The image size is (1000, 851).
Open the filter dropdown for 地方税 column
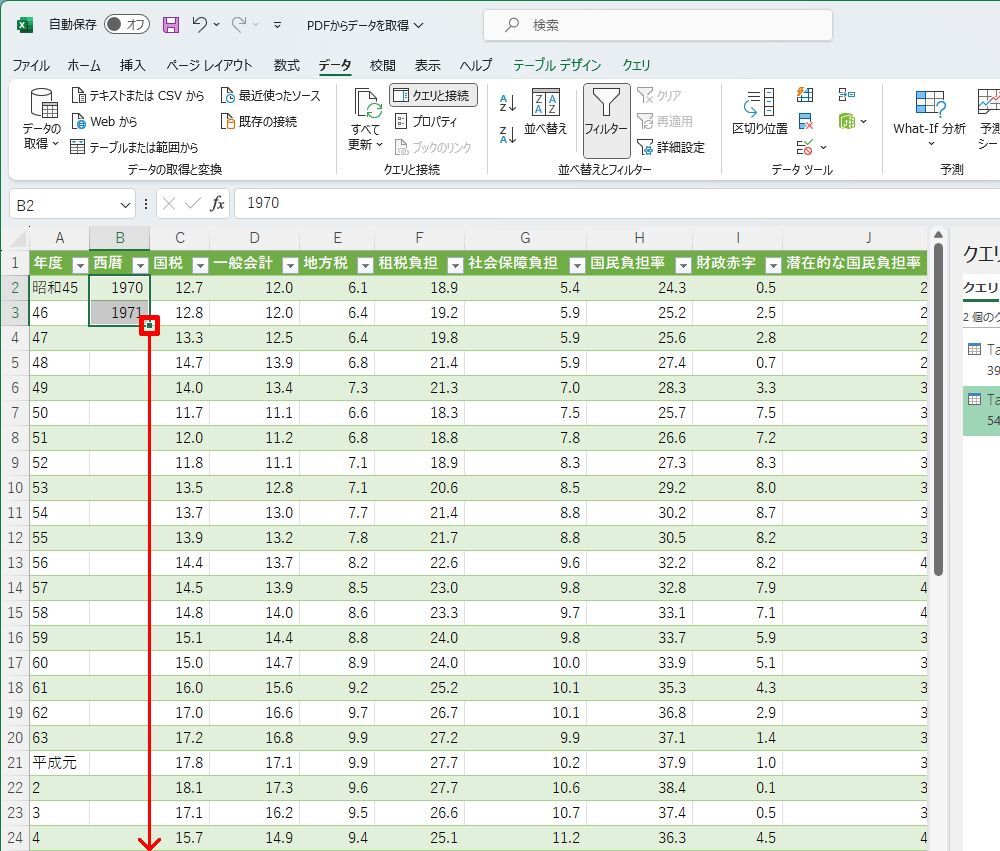click(365, 265)
